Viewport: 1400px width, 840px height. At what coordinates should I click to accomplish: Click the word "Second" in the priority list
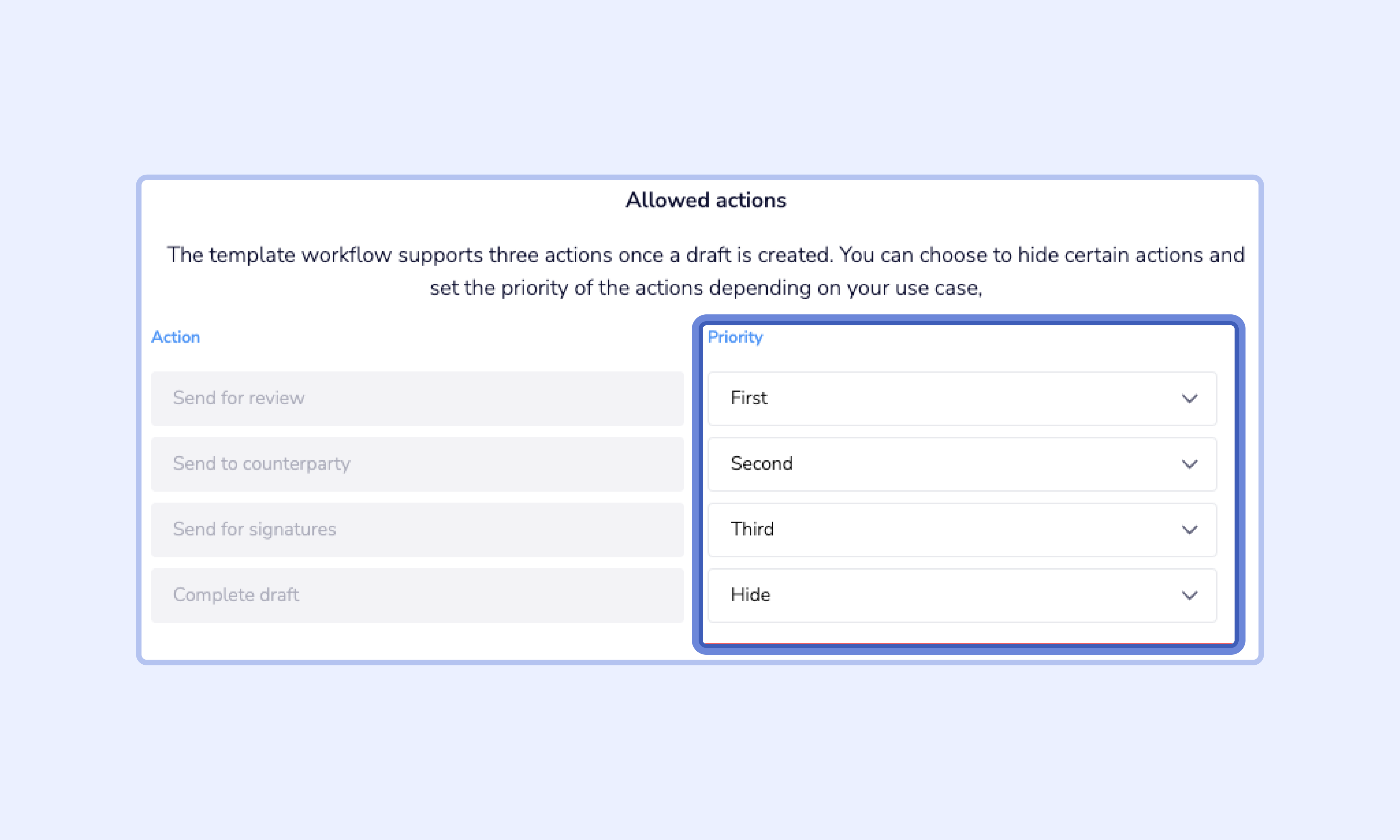[762, 464]
